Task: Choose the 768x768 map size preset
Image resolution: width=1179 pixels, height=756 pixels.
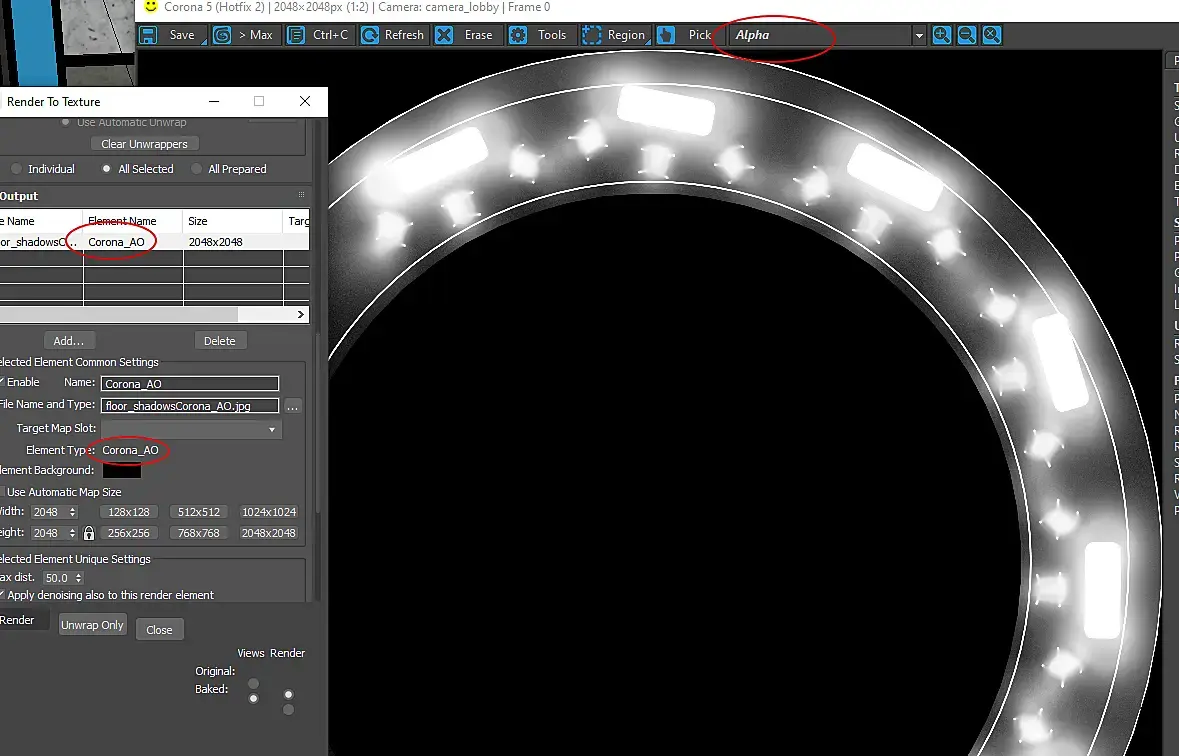Action: (199, 533)
